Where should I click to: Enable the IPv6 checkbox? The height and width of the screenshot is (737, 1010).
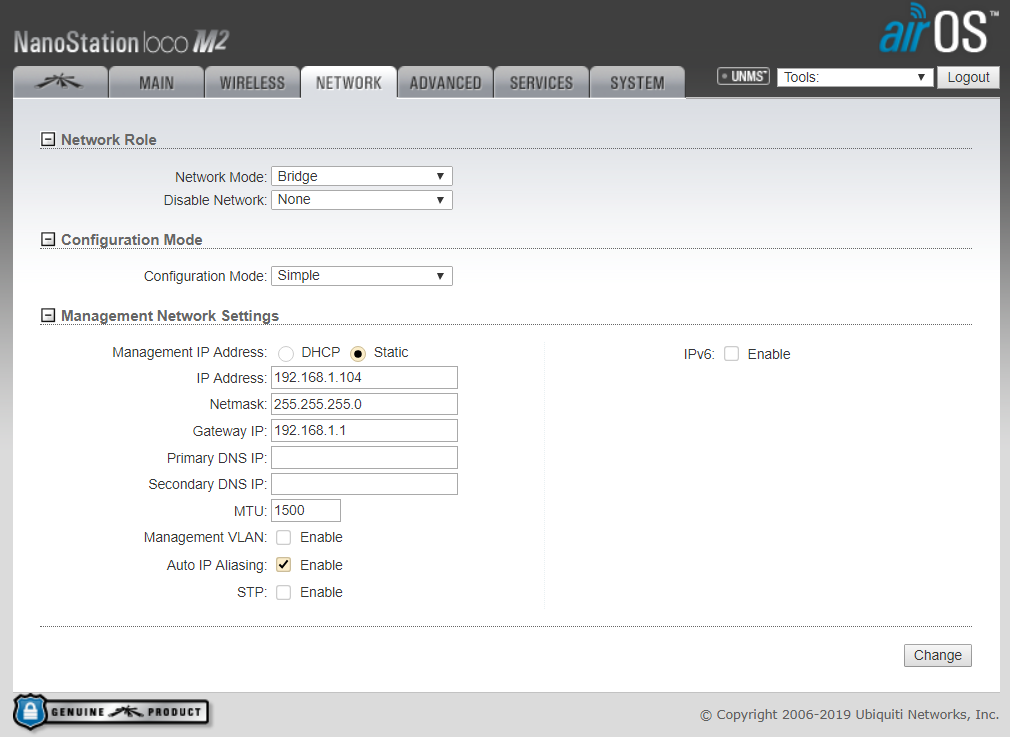click(732, 354)
